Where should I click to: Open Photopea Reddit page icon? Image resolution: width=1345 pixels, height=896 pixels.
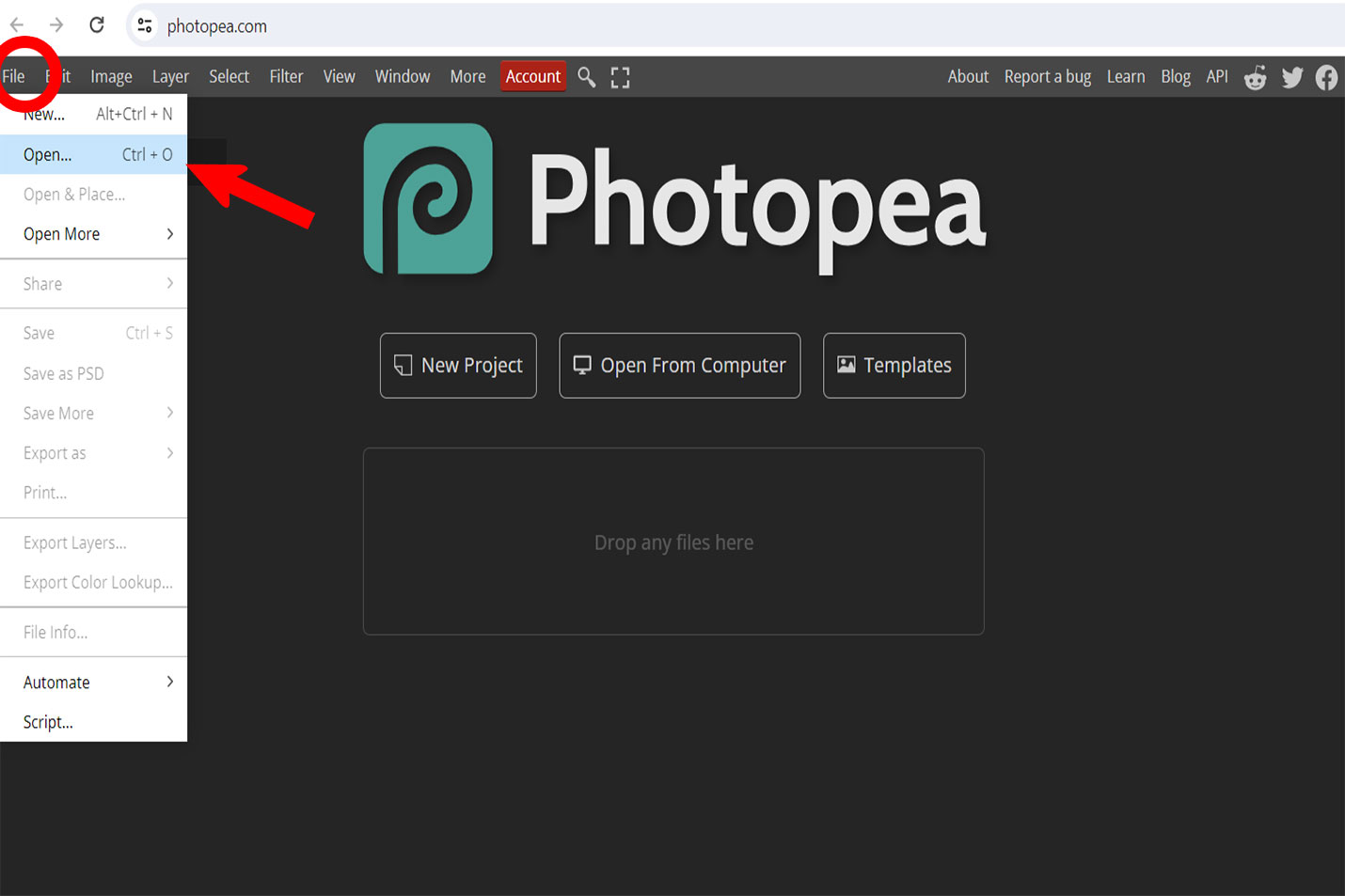pyautogui.click(x=1256, y=77)
